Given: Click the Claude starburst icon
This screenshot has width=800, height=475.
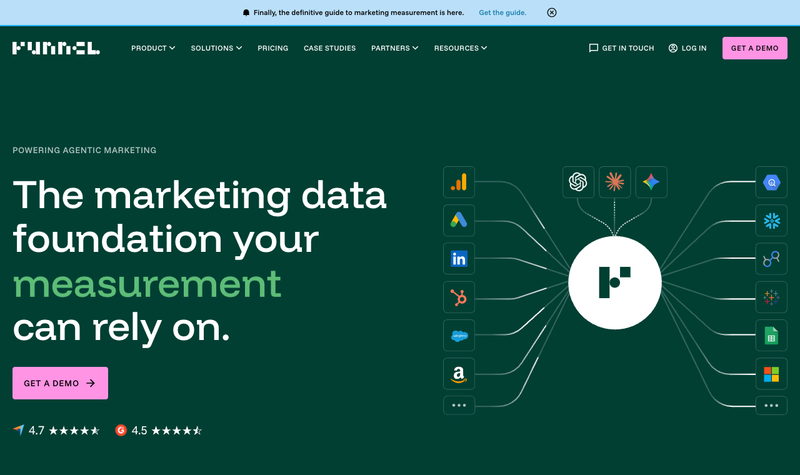Looking at the screenshot, I should (615, 182).
